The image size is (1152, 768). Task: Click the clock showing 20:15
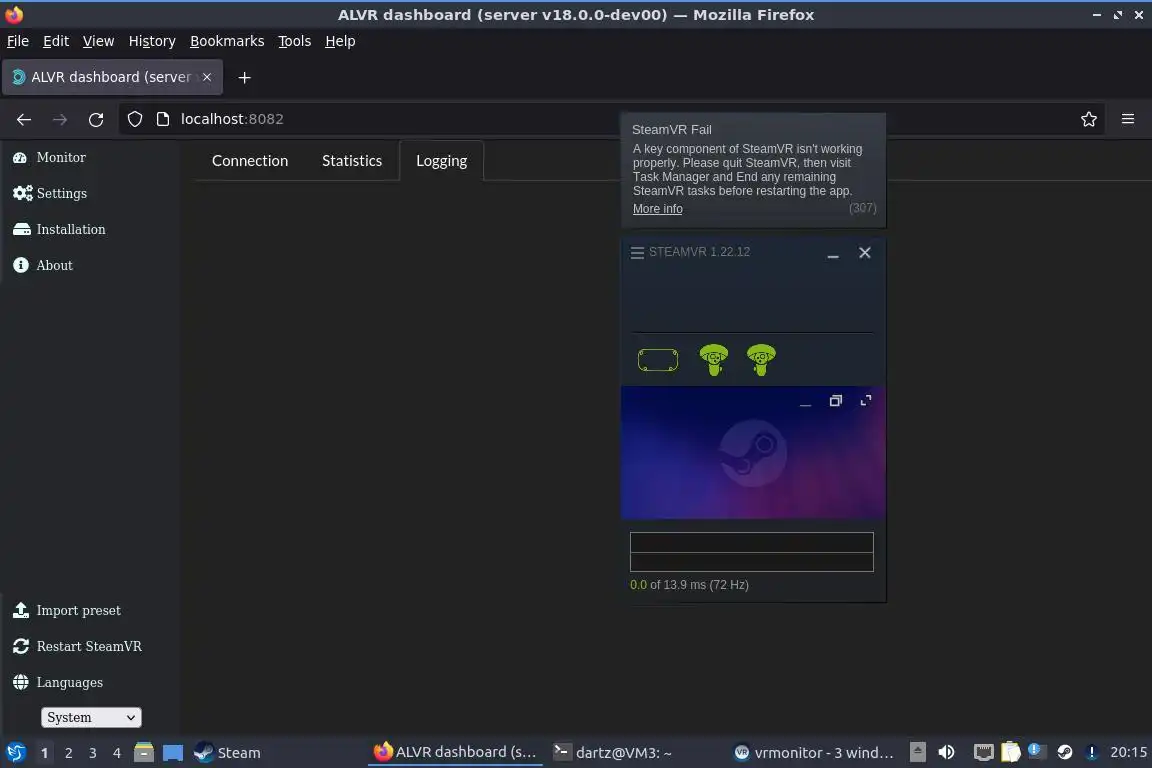1128,752
